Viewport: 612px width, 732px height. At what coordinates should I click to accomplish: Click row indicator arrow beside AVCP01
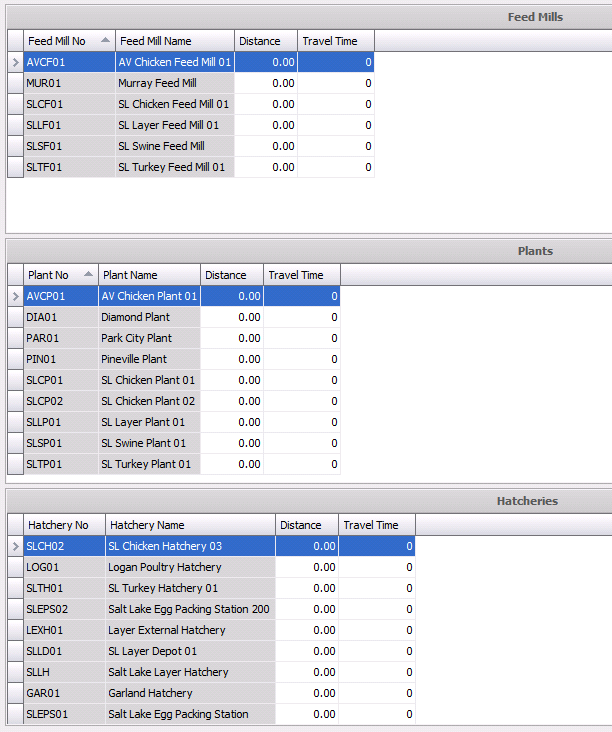click(14, 296)
